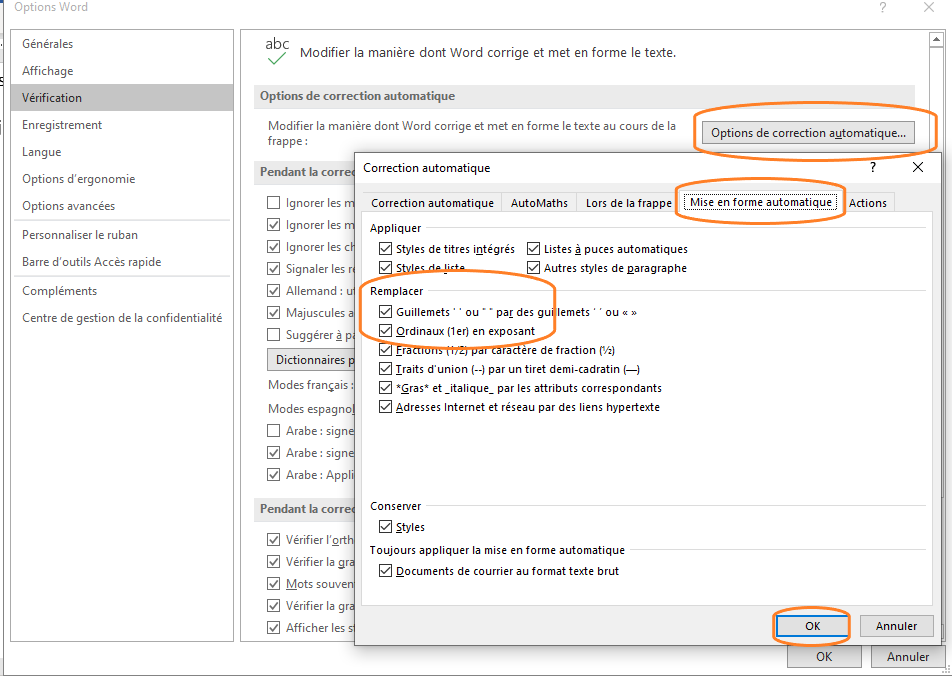Confirm with OK in Correction automatique dialog

pos(812,626)
